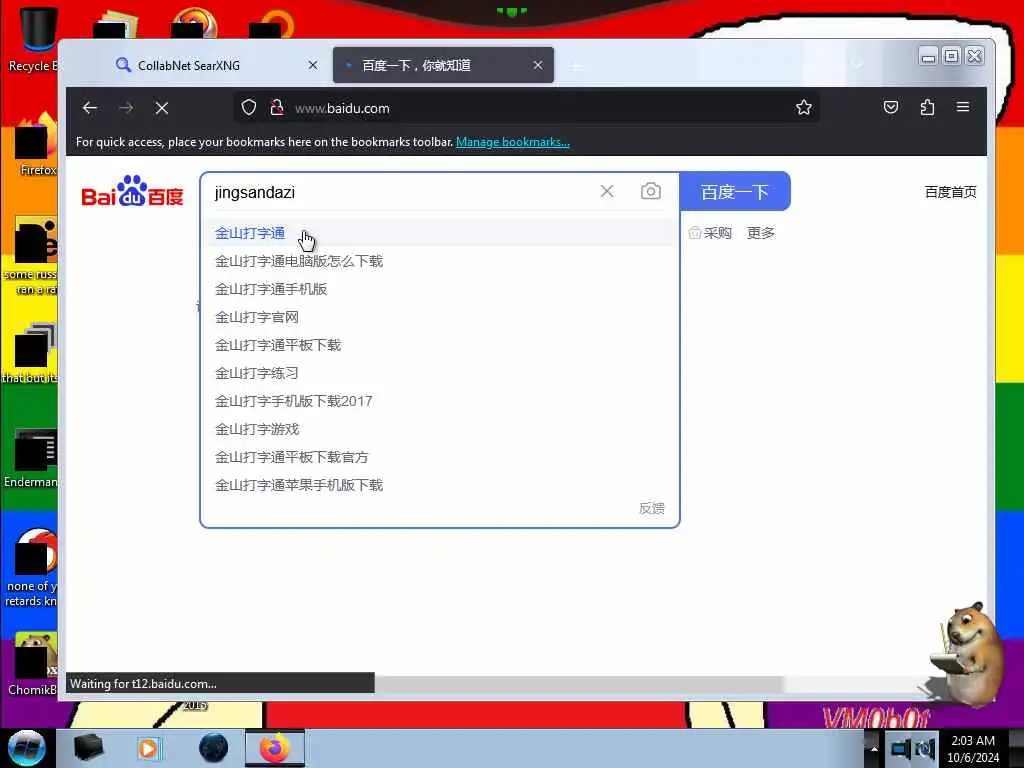Open site security padlock info

(277, 108)
